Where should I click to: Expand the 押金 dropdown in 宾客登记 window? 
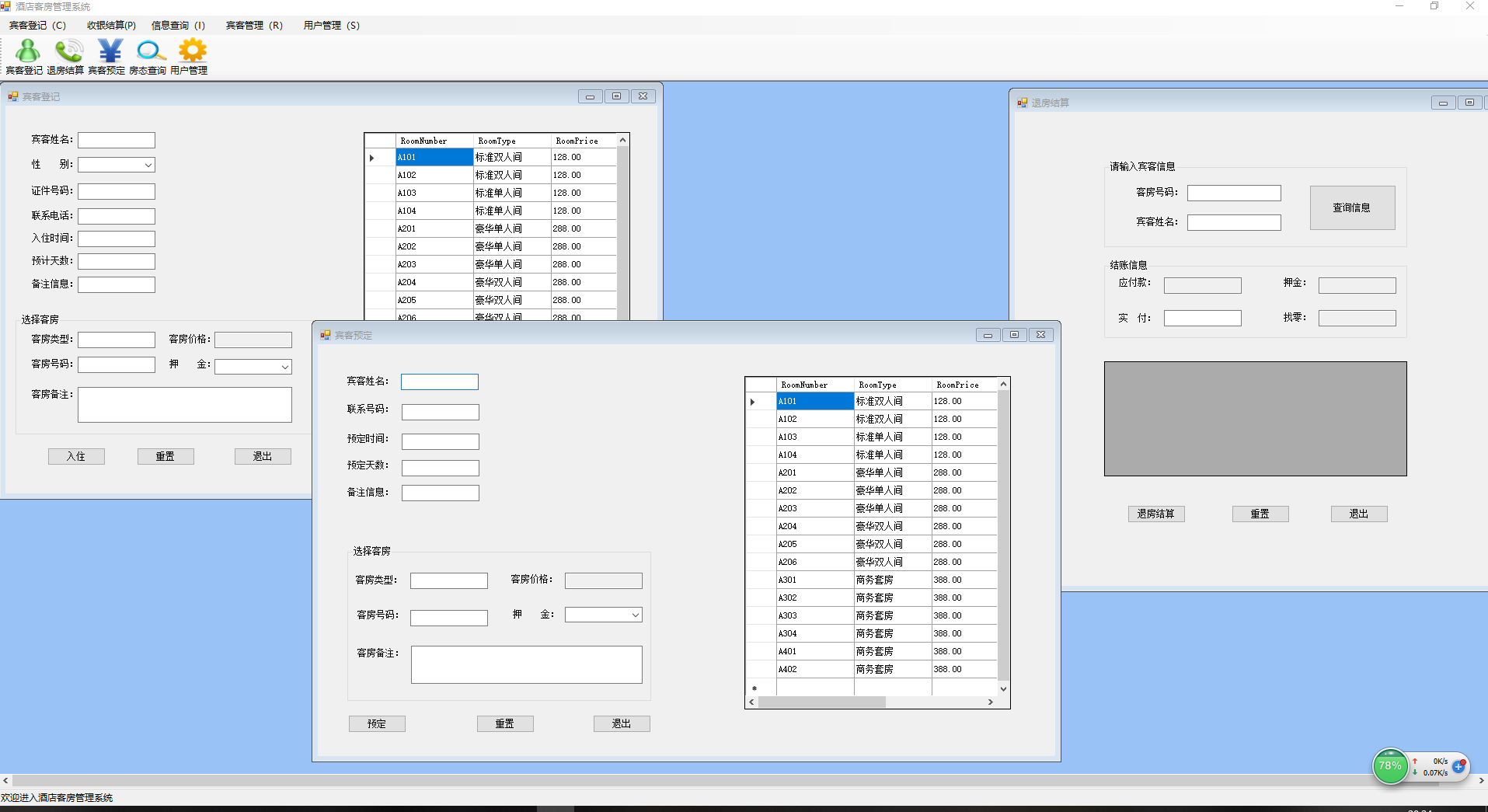[x=284, y=367]
